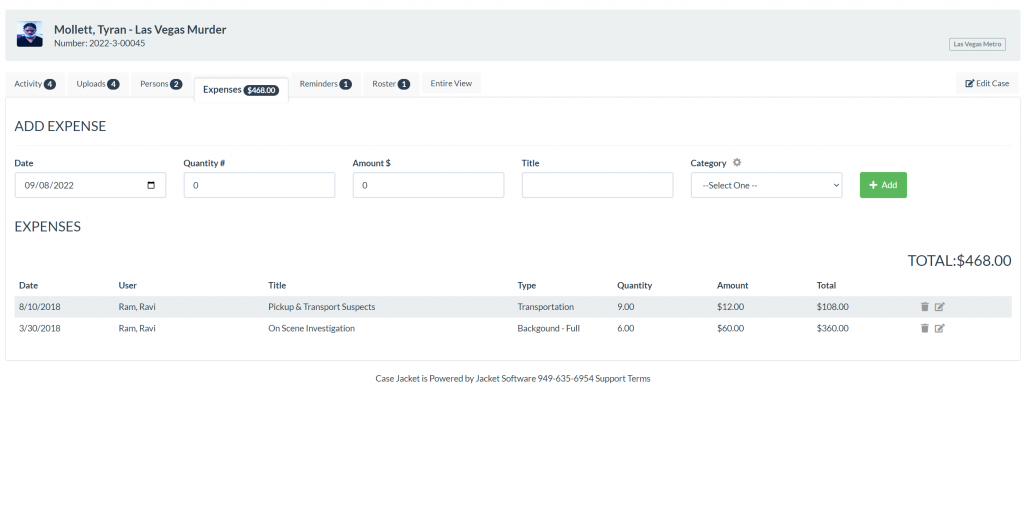The width and height of the screenshot is (1024, 528).
Task: Open the Roster tab
Action: click(x=391, y=84)
